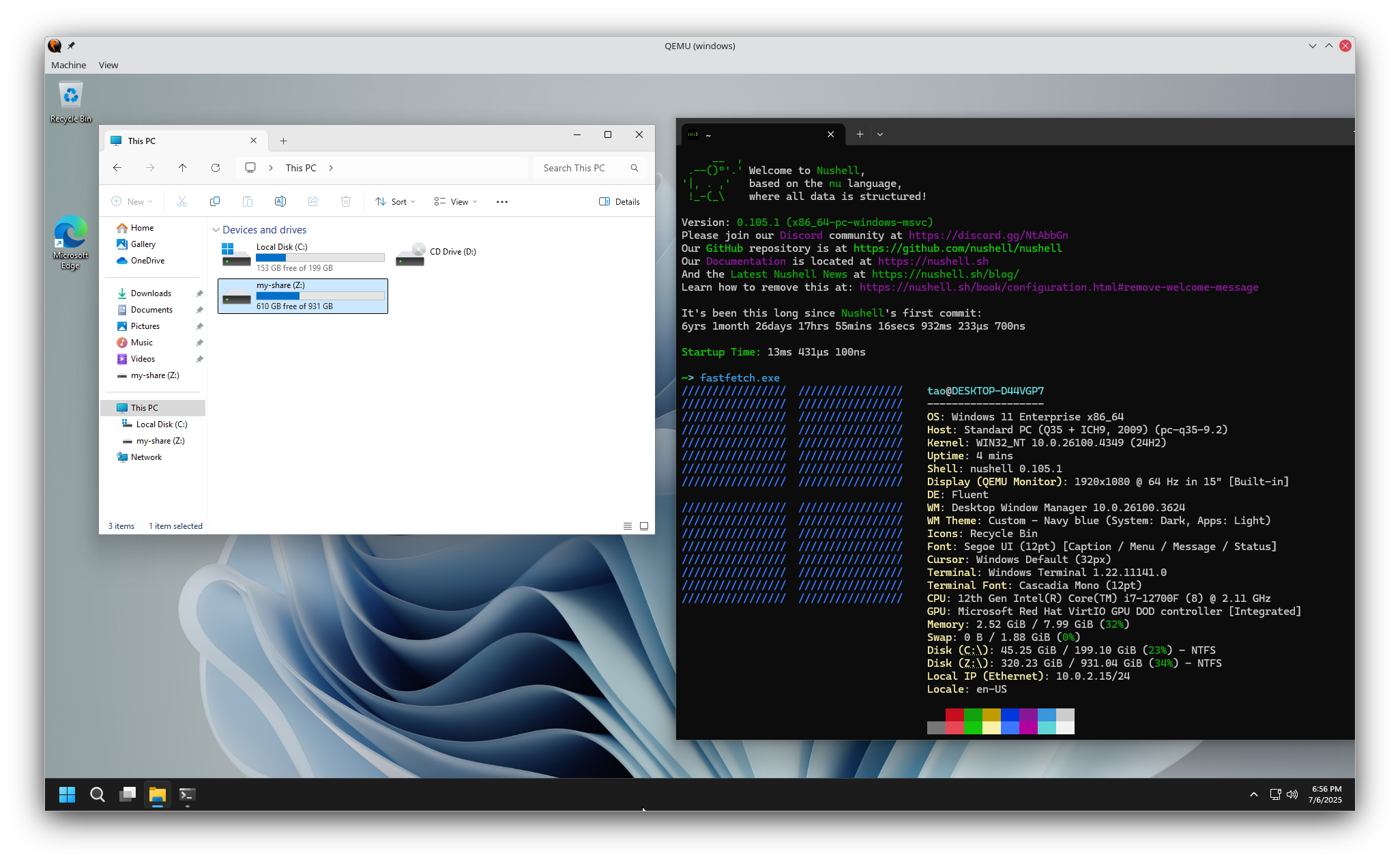Open Documents quick access folder
Image resolution: width=1400 pixels, height=864 pixels.
coord(153,310)
